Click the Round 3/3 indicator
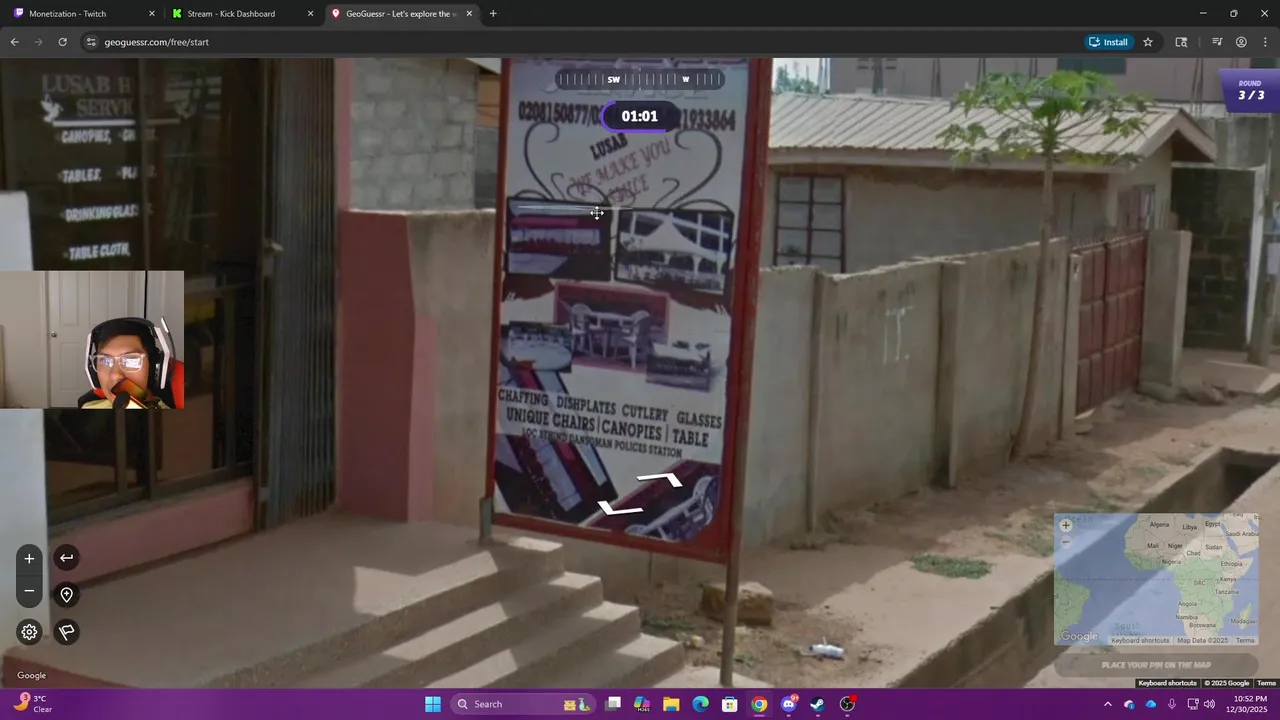 click(1250, 90)
